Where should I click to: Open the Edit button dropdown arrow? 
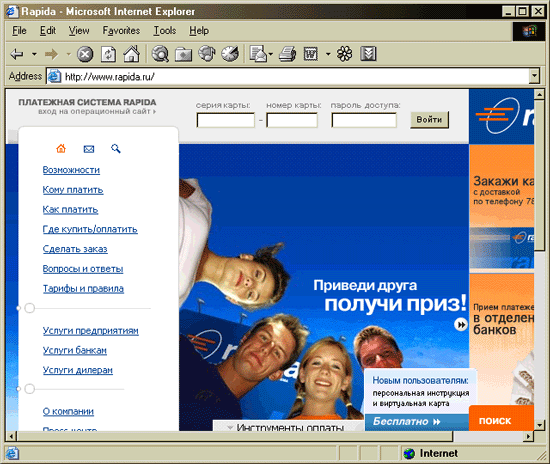point(328,54)
